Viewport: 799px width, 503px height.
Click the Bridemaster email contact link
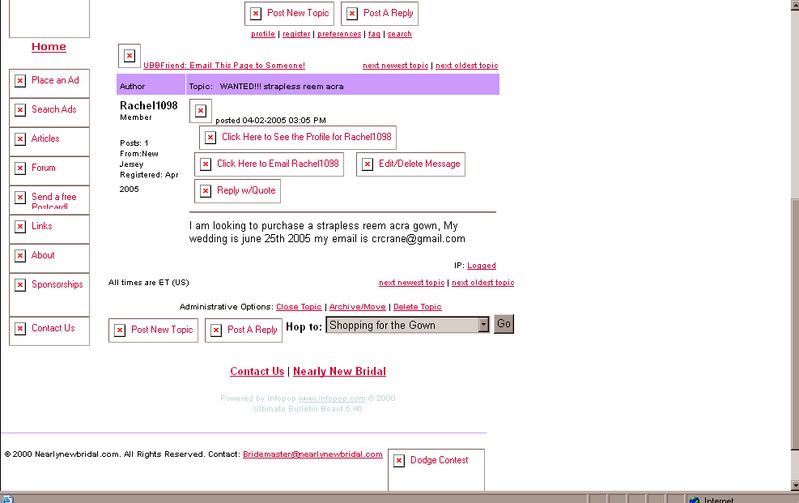point(312,454)
